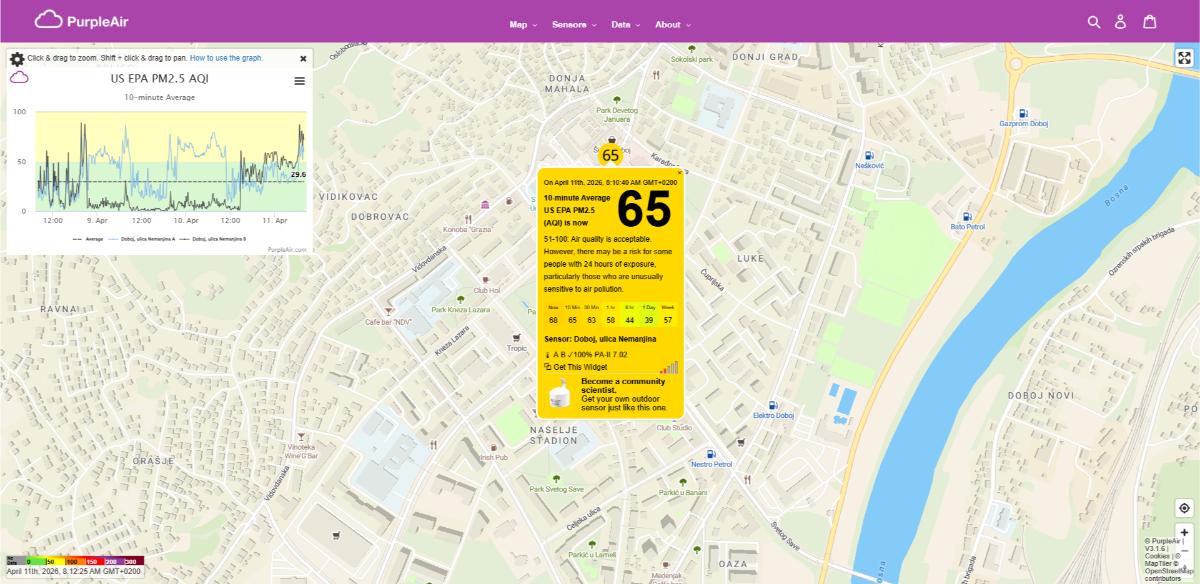Open the graph panel hamburger menu
Screen dimensions: 1200x584
pos(298,82)
